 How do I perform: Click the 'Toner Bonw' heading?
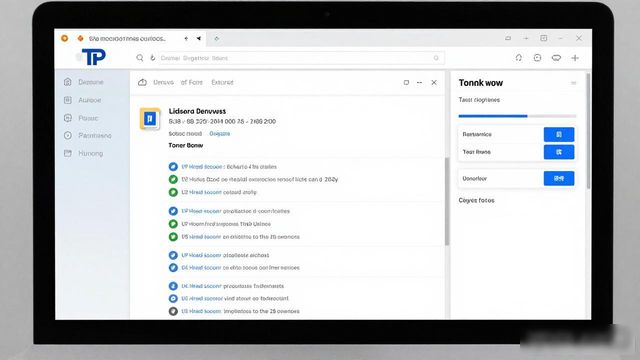tap(186, 145)
